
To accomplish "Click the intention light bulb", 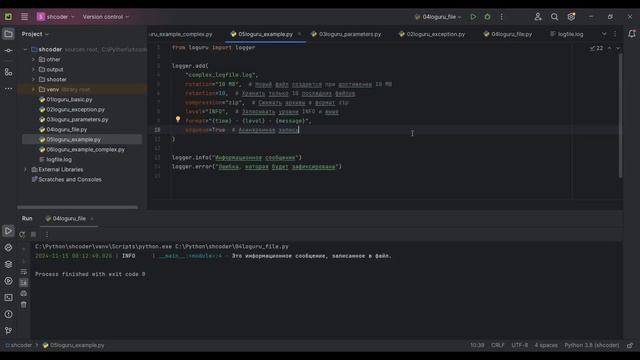I will click(x=178, y=119).
